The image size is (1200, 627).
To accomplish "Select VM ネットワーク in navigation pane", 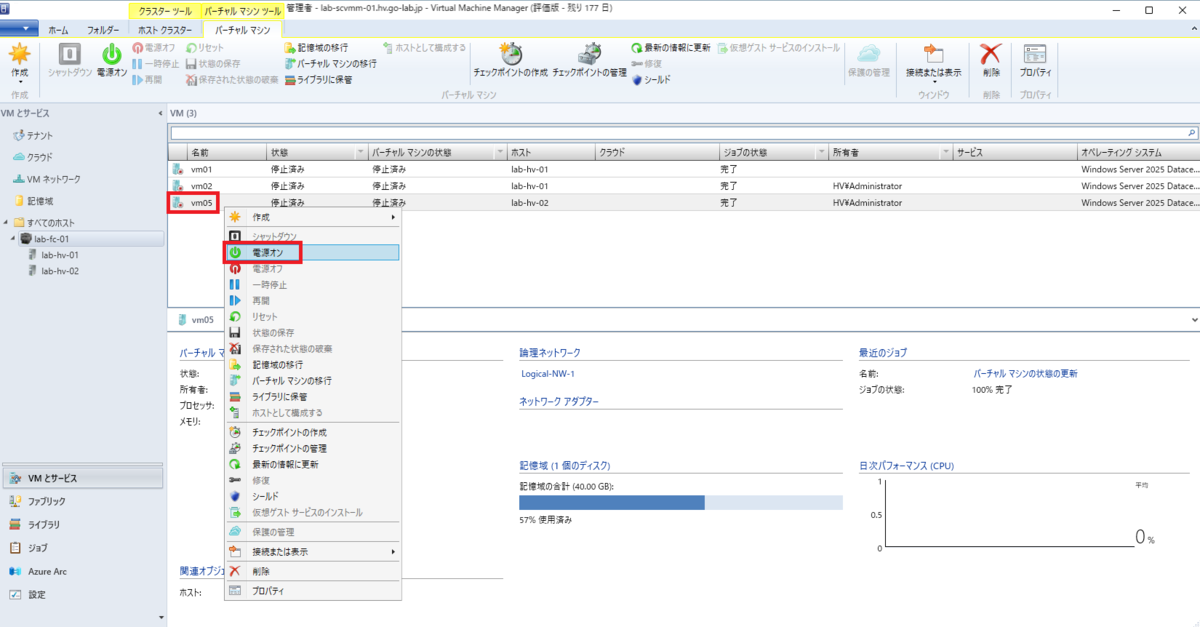I will point(54,179).
